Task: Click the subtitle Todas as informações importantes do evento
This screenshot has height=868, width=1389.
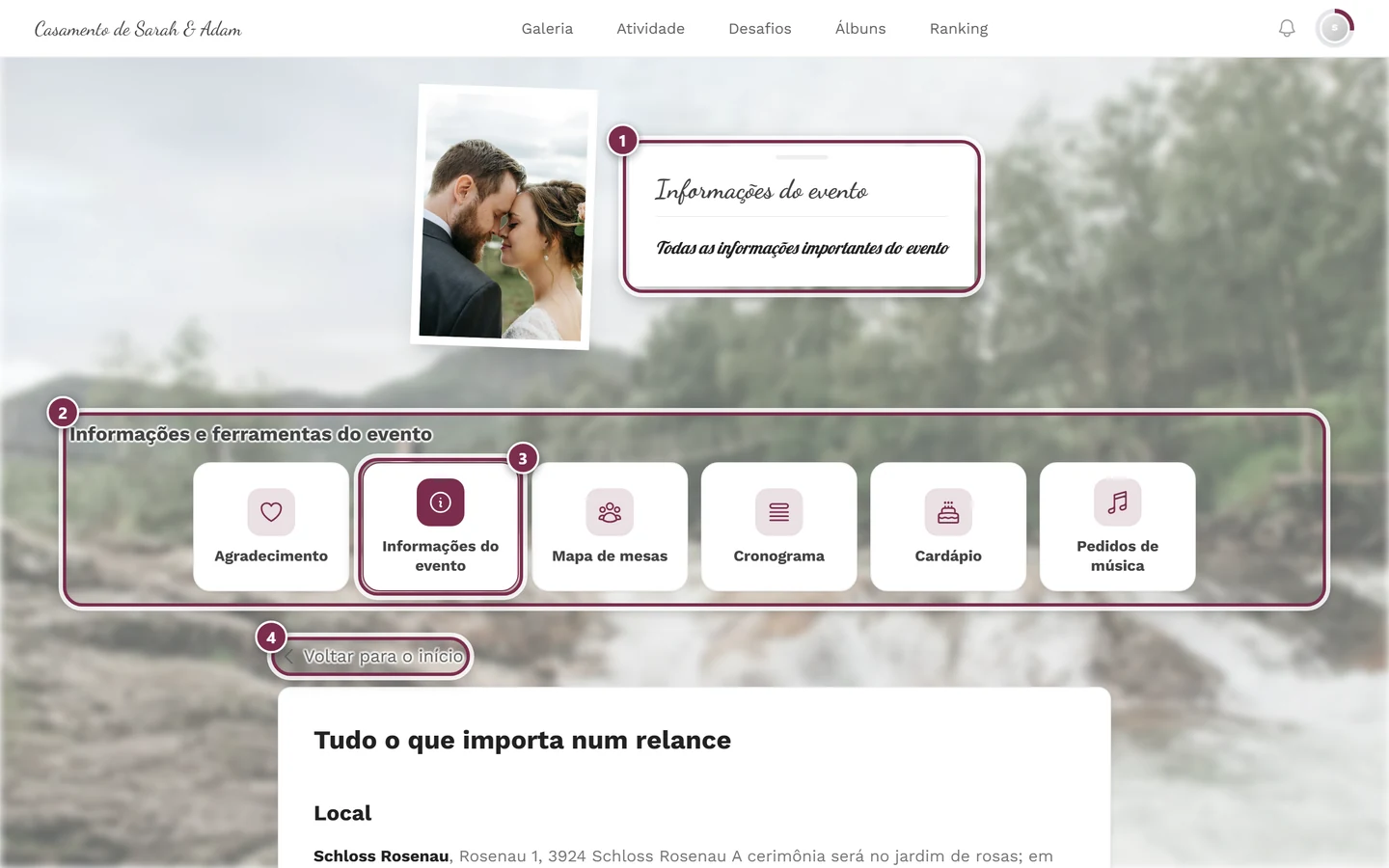Action: (802, 249)
